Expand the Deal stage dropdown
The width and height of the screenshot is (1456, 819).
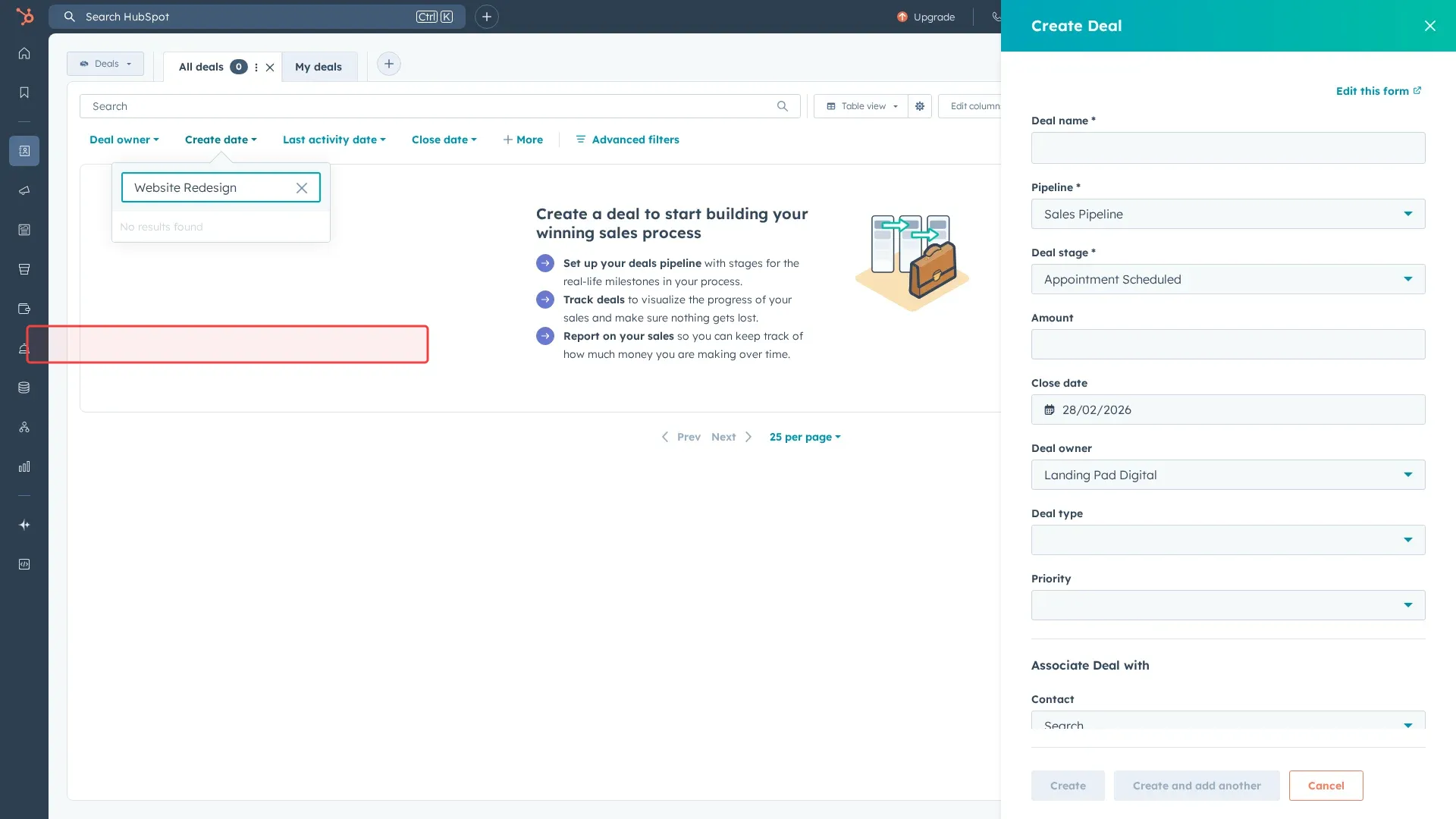coord(1228,279)
